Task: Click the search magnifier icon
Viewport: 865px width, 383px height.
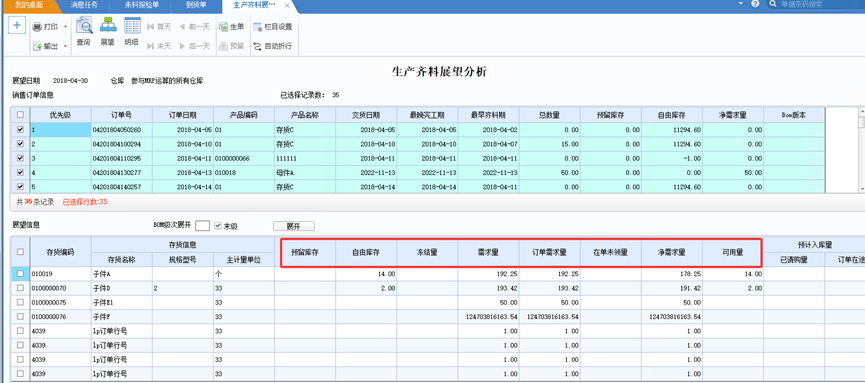Action: point(773,4)
